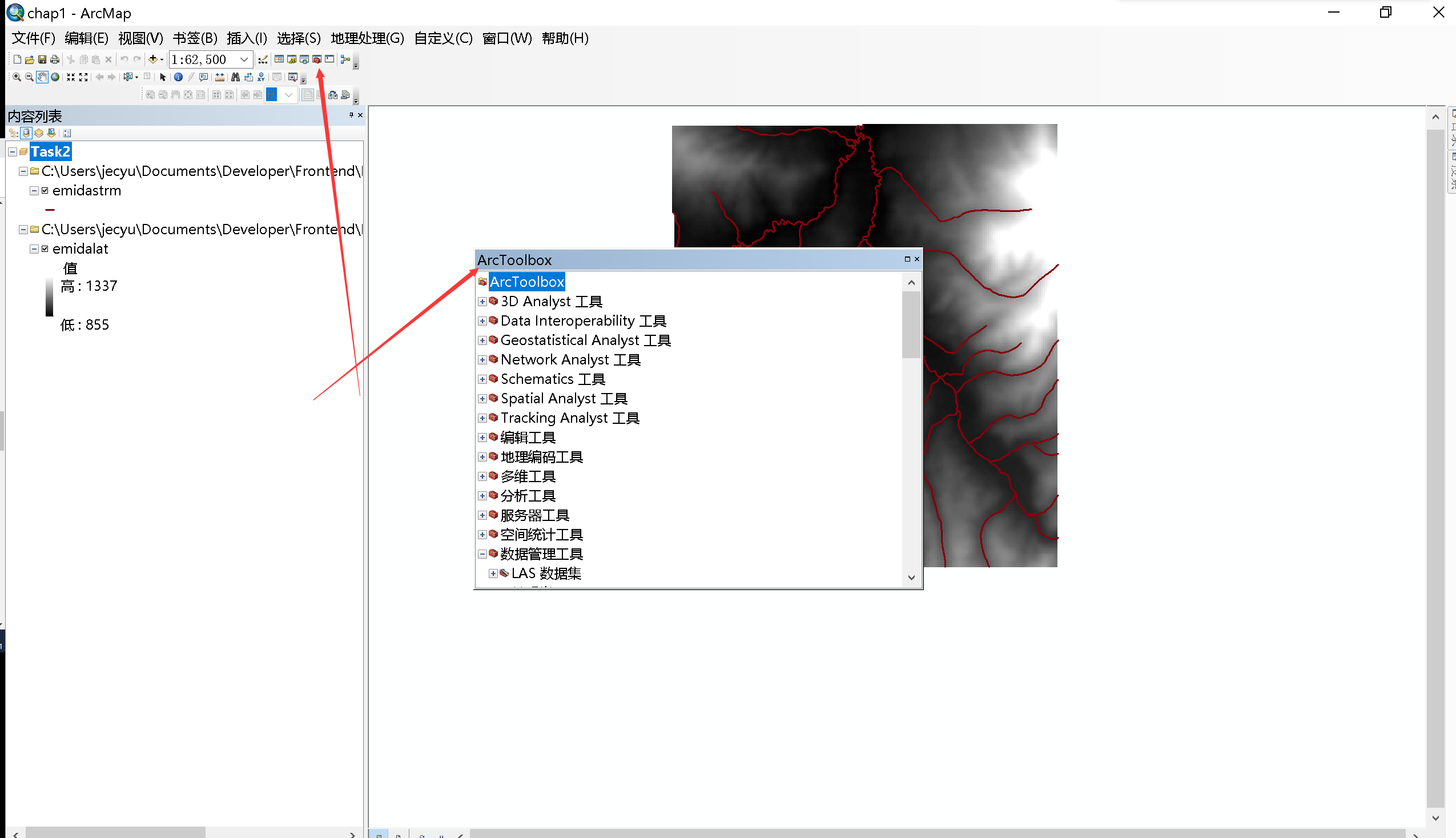This screenshot has height=838, width=1456.
Task: Select the Geostatistical Analyst 工具 item
Action: tap(586, 340)
